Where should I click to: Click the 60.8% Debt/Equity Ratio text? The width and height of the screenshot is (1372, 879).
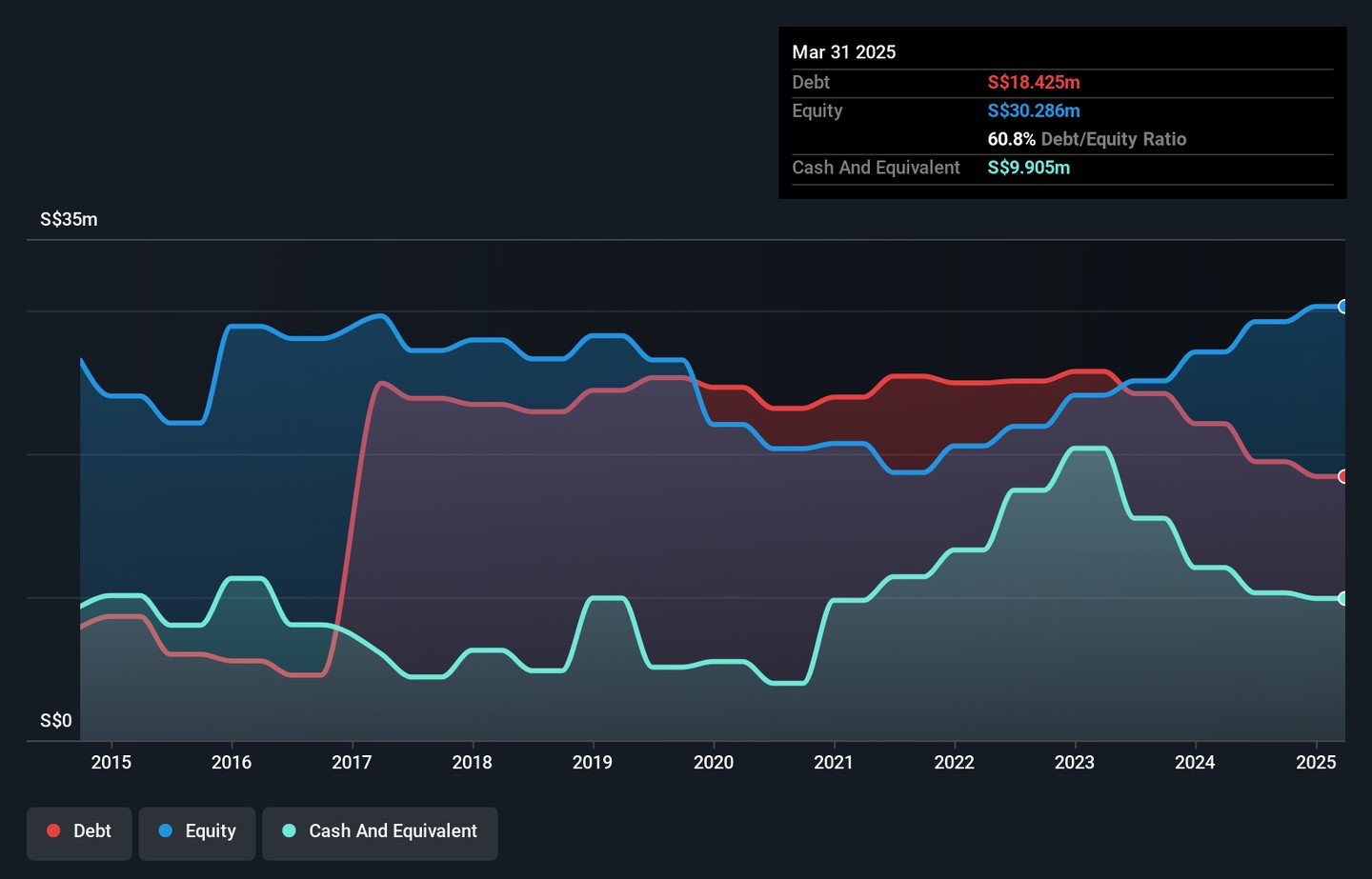pyautogui.click(x=1086, y=139)
